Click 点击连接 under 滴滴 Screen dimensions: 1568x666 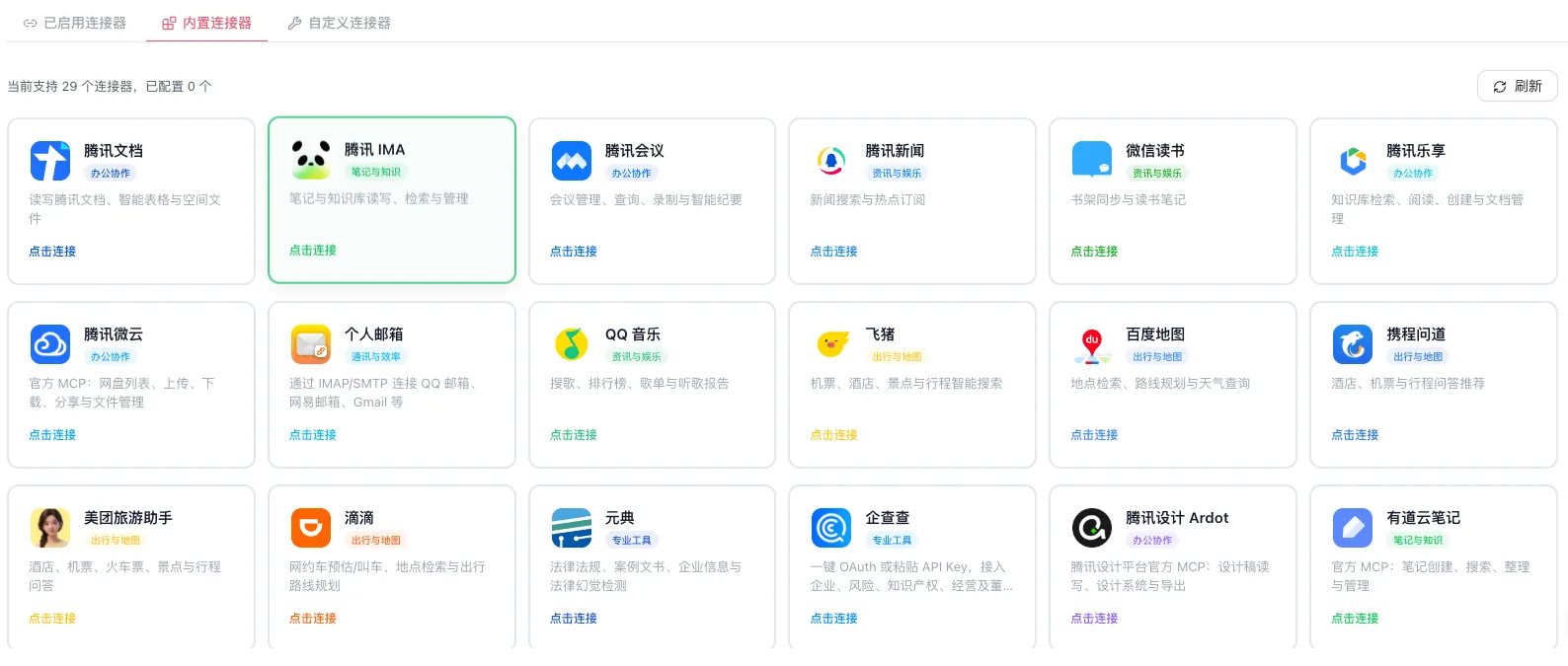point(313,619)
